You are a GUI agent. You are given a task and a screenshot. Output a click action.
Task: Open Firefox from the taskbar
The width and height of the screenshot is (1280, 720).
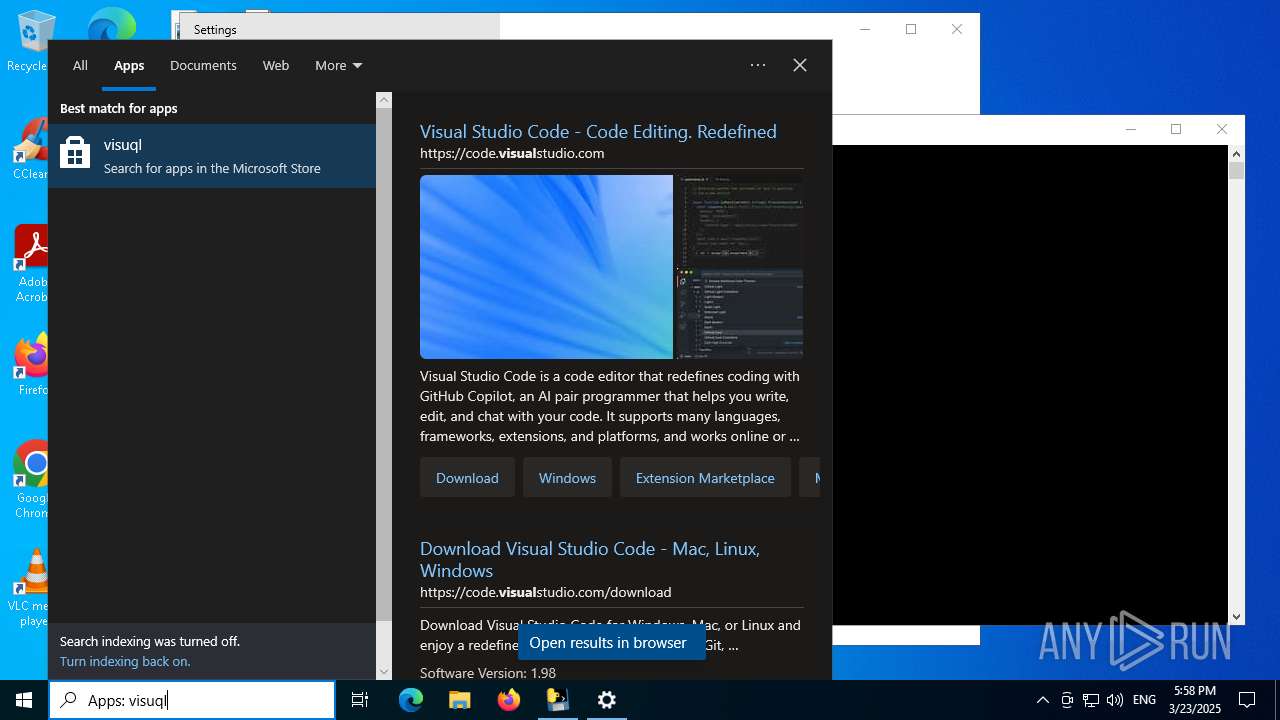click(x=508, y=700)
